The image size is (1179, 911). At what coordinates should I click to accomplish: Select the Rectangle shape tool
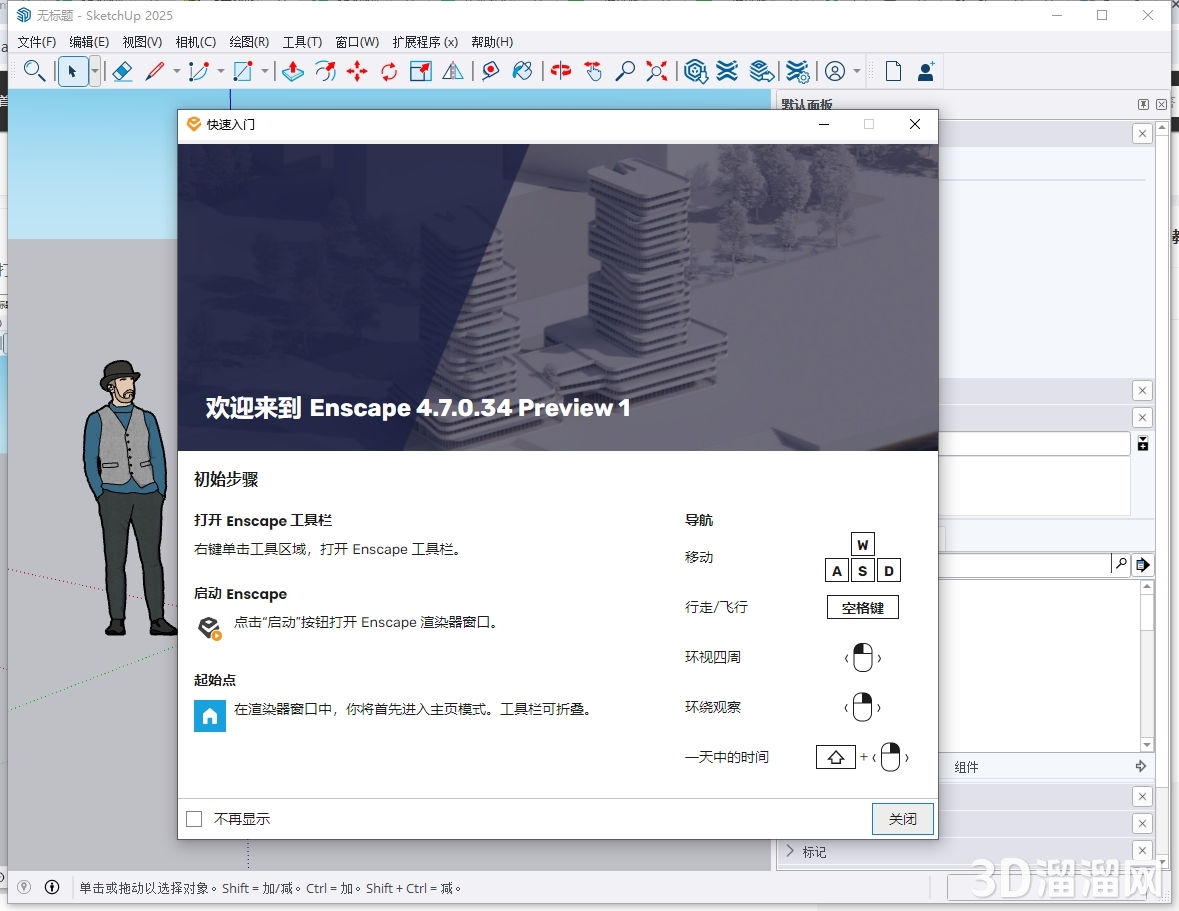point(243,71)
